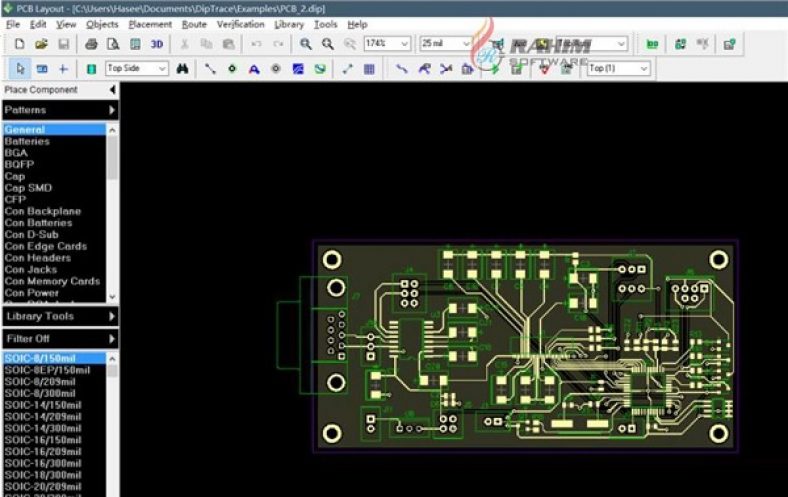Viewport: 788px width, 497px height.
Task: Expand the Filter Off panel
Action: click(112, 339)
